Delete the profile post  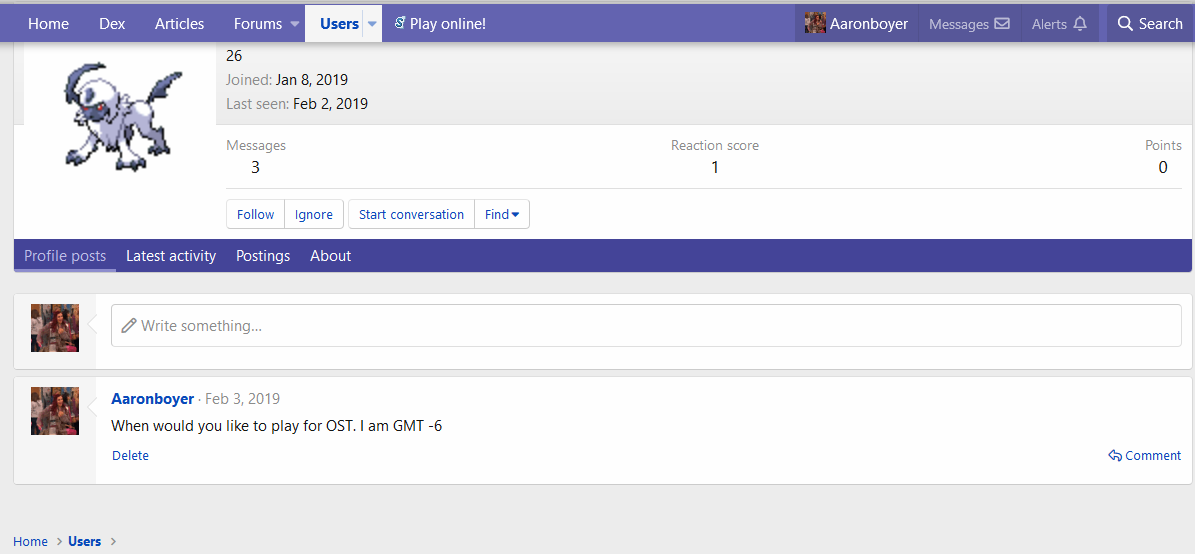(130, 455)
